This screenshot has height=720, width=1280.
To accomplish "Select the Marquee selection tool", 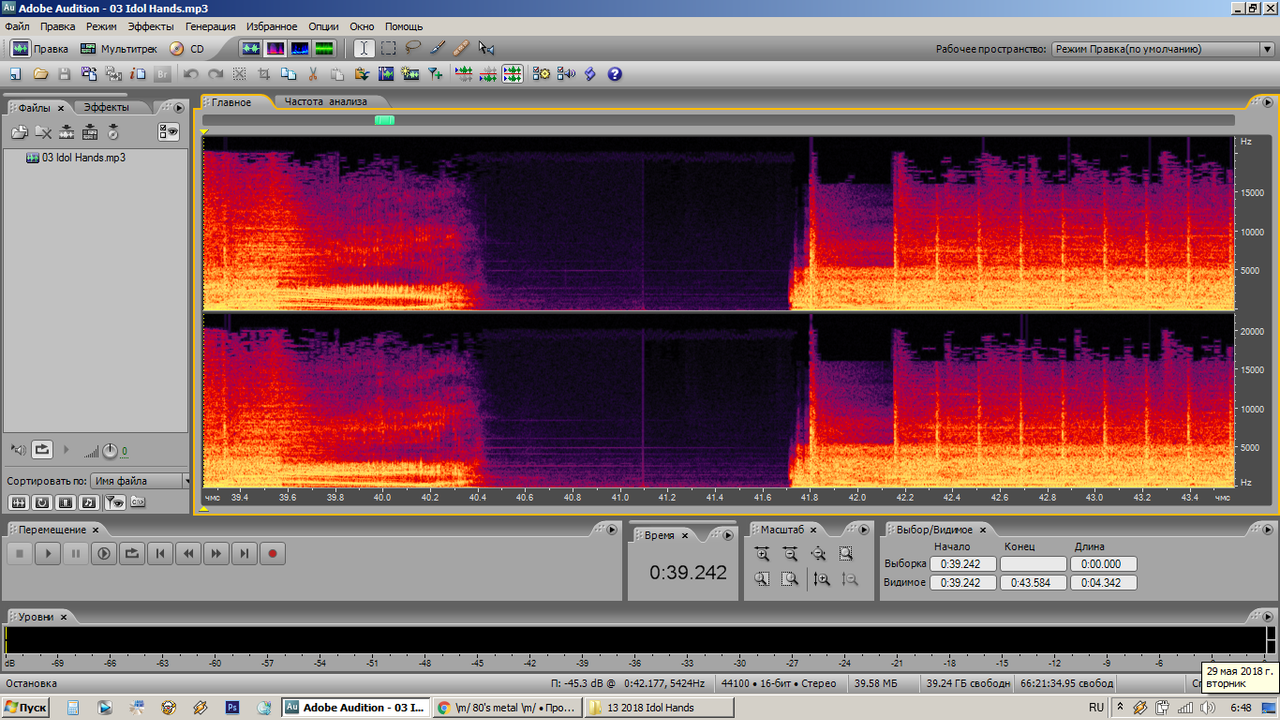I will [x=388, y=48].
